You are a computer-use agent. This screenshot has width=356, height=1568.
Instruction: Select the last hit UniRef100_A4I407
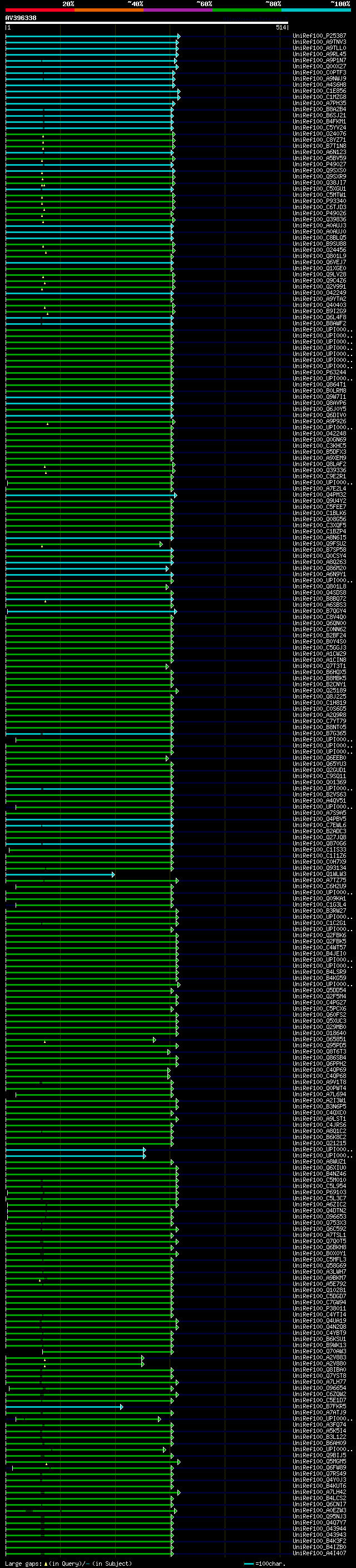click(x=319, y=1553)
